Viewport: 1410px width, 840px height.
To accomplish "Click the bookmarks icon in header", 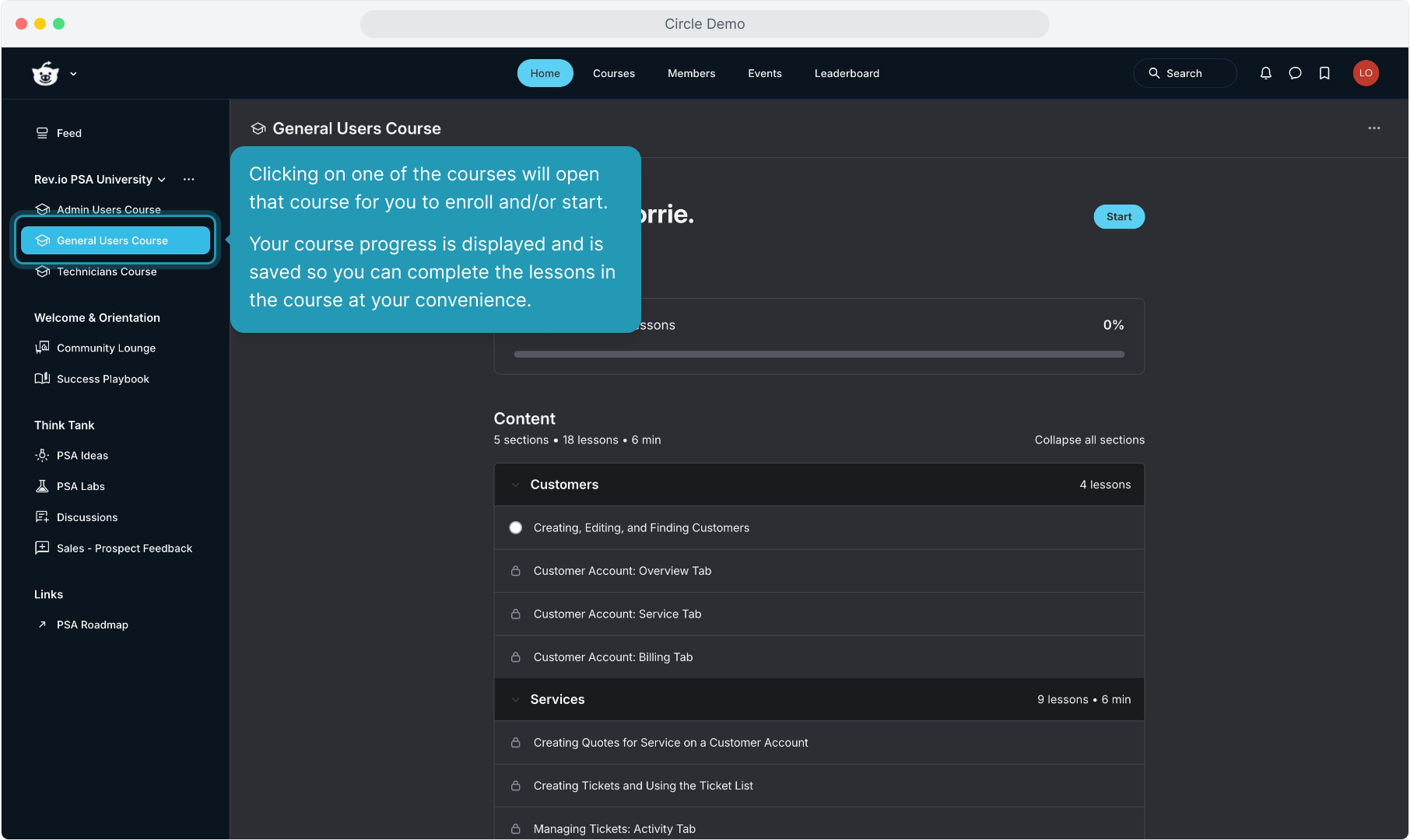I will coord(1324,73).
